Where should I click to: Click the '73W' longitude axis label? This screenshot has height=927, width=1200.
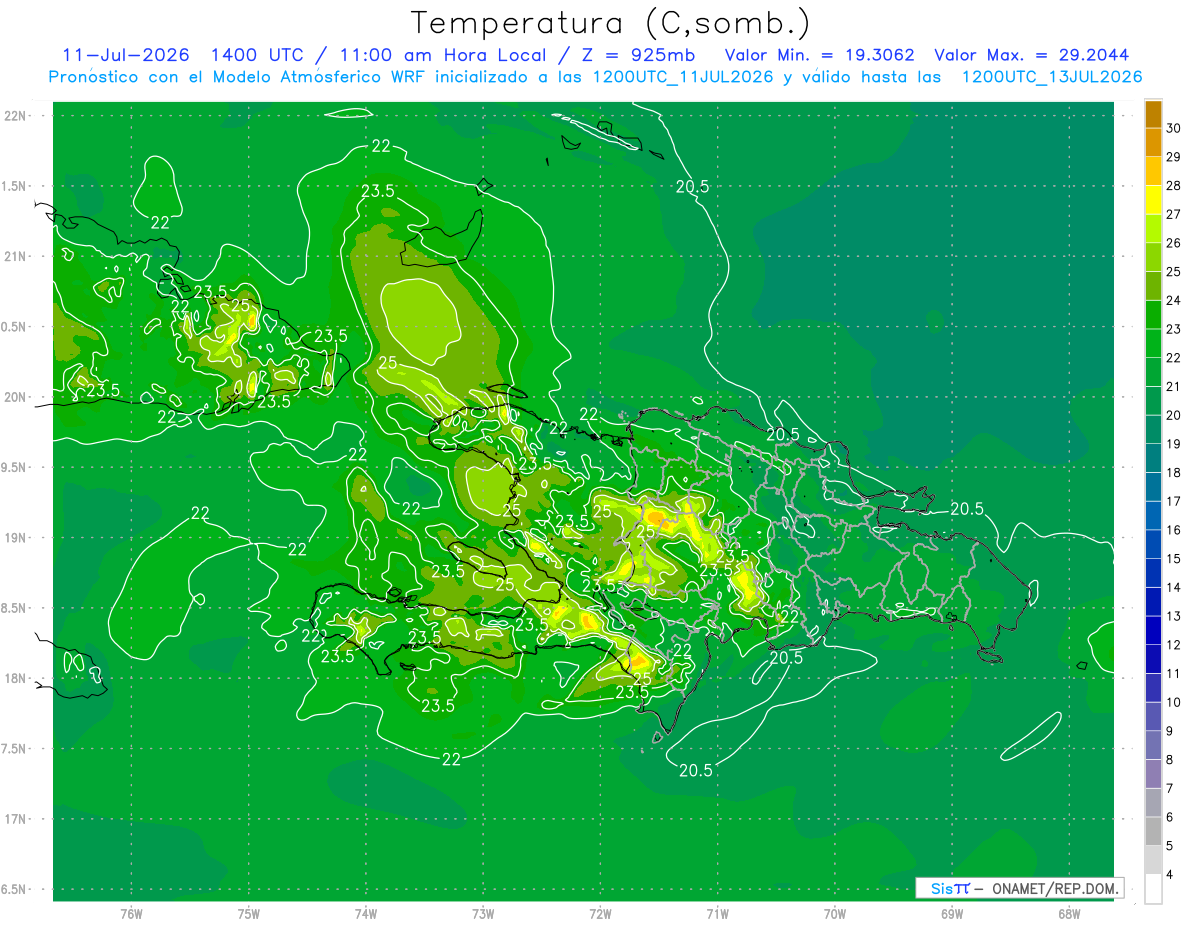click(x=483, y=913)
